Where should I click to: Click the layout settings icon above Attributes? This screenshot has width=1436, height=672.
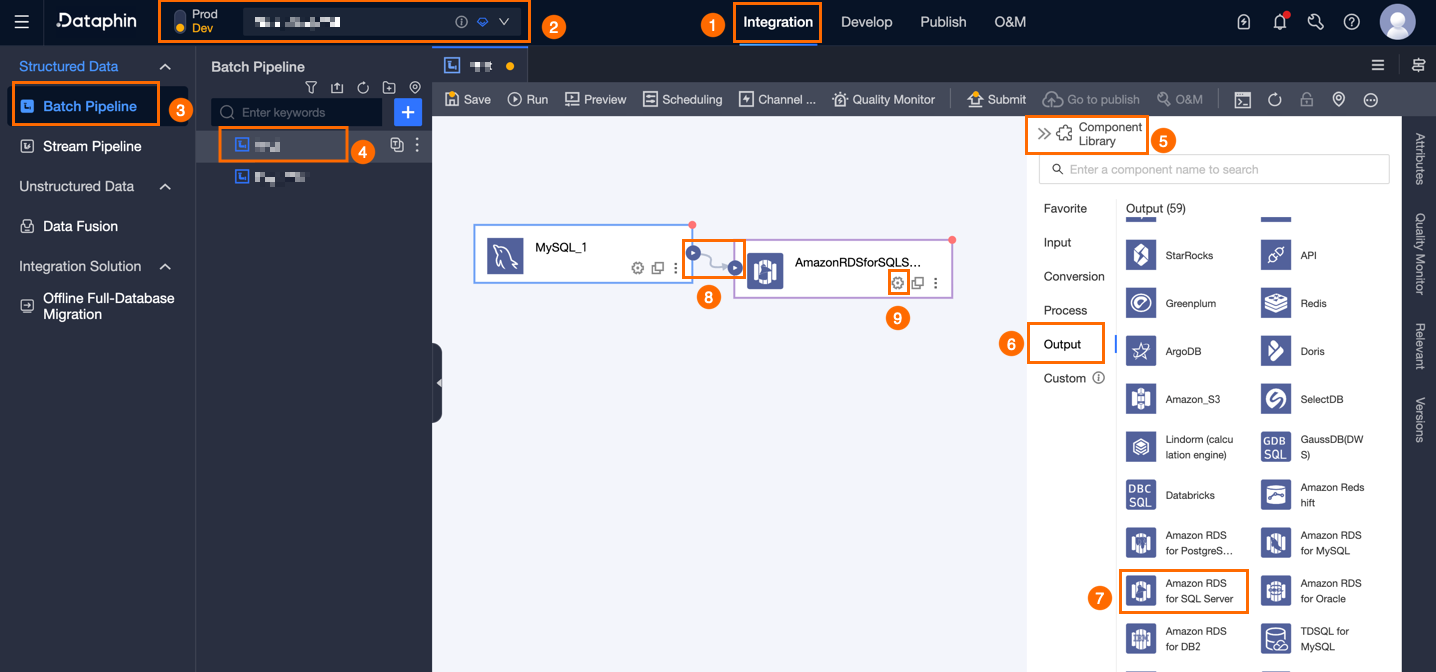pyautogui.click(x=1418, y=65)
